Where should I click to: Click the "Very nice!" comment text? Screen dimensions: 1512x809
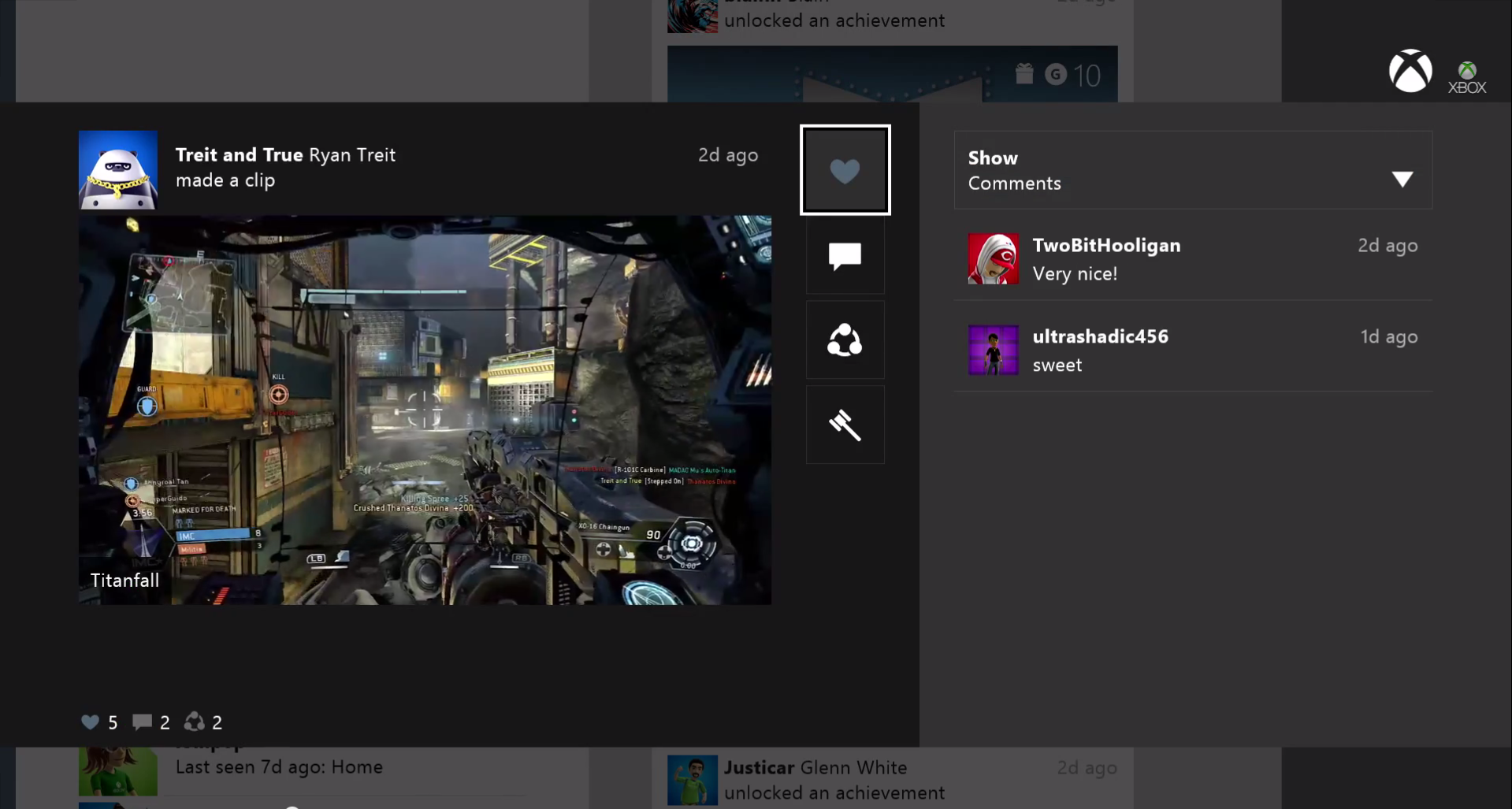[1075, 274]
